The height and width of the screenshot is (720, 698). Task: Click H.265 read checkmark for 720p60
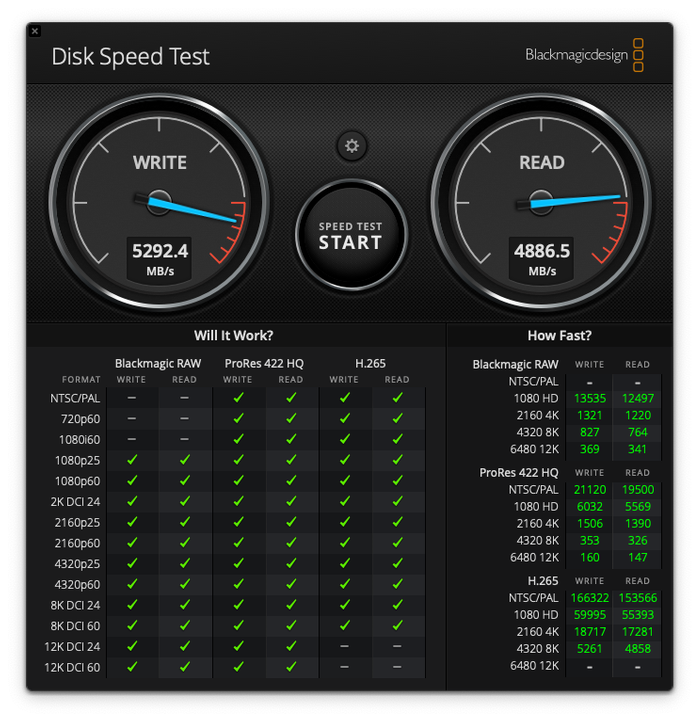397,419
